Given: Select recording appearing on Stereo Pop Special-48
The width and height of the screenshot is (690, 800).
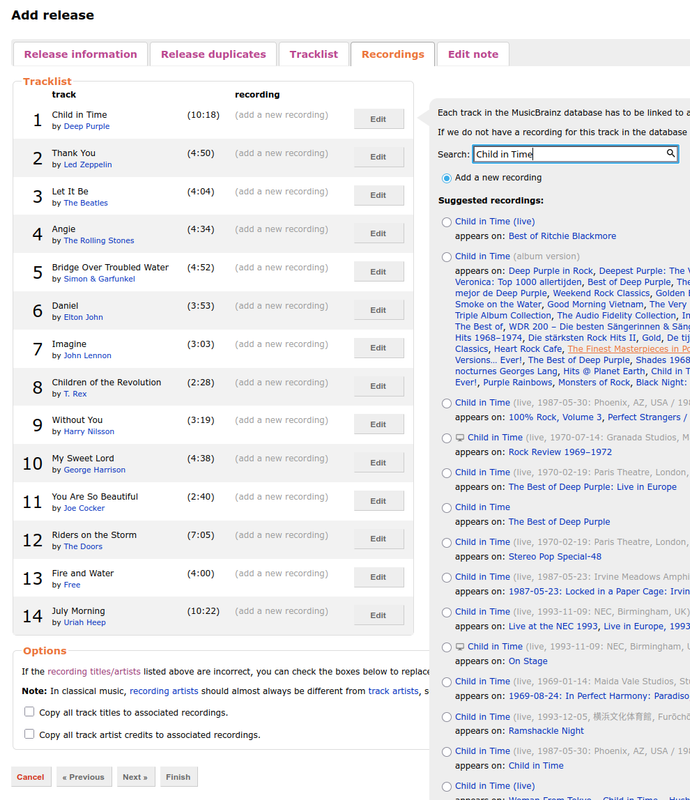Looking at the screenshot, I should pyautogui.click(x=447, y=542).
